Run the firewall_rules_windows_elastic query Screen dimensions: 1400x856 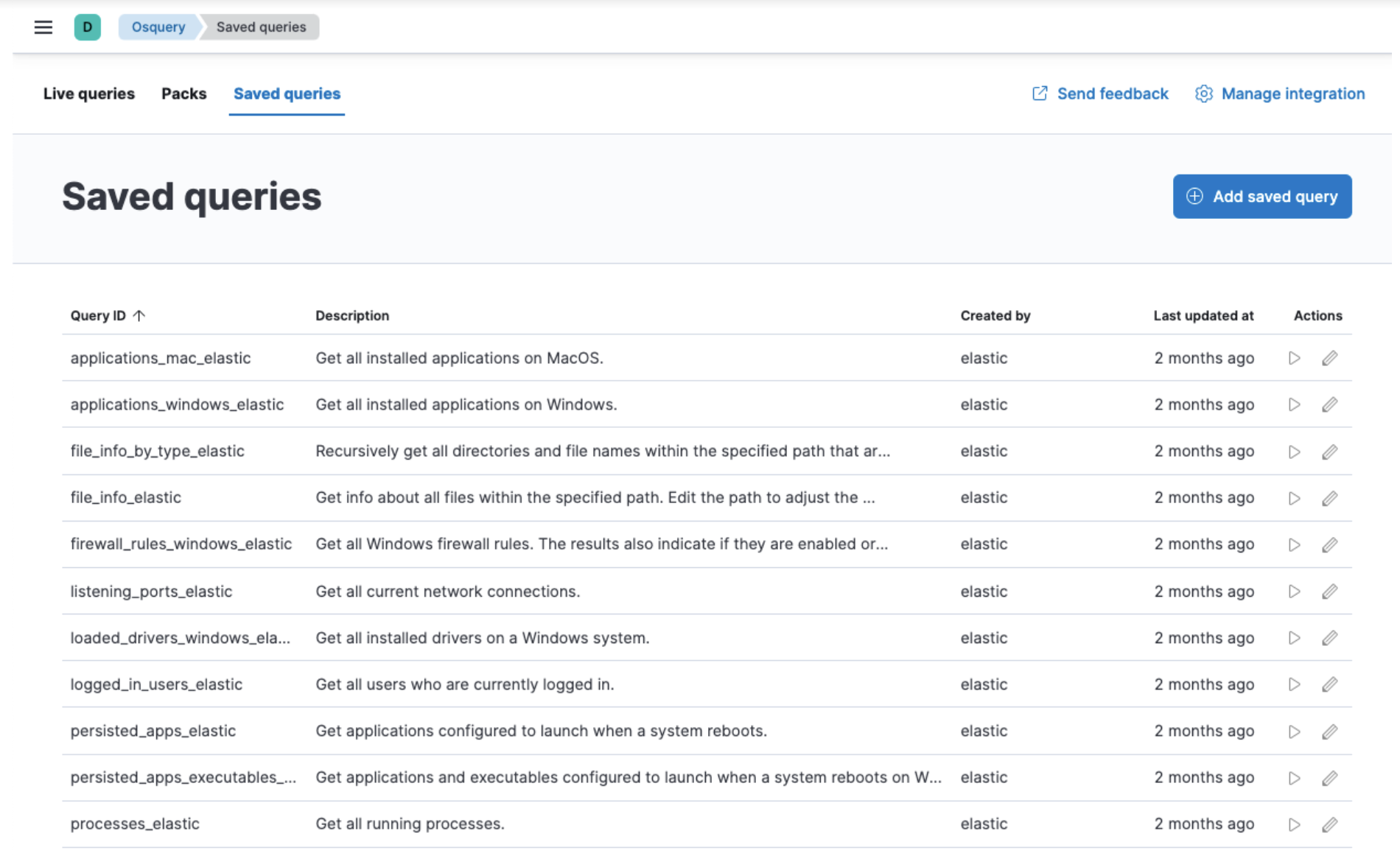[x=1295, y=545]
